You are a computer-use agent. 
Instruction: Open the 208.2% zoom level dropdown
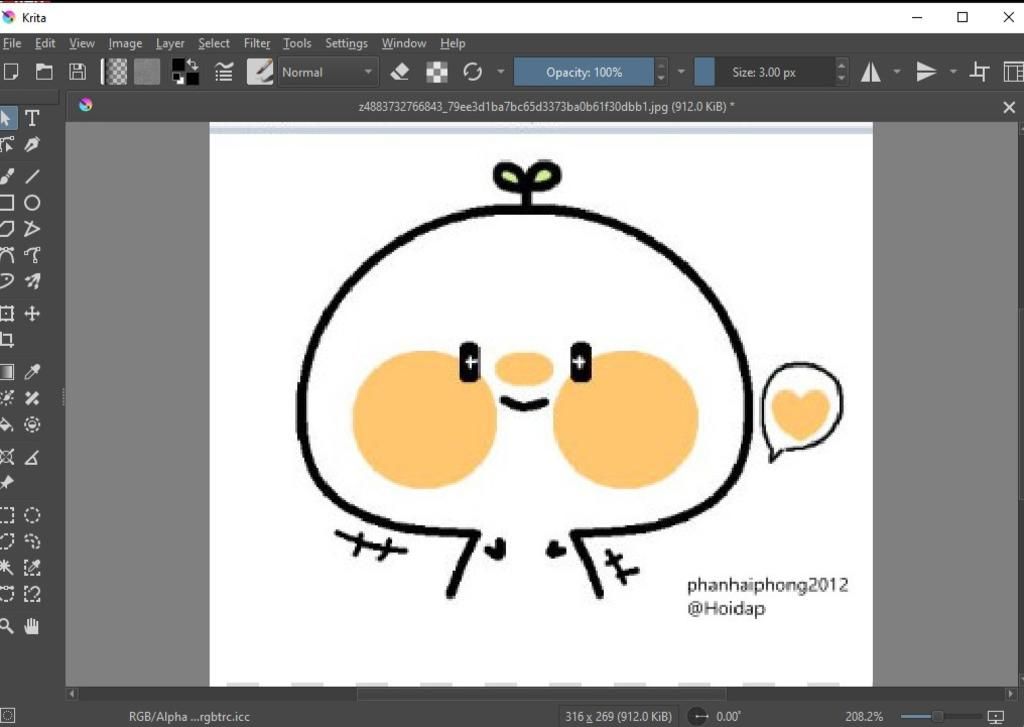(x=863, y=717)
